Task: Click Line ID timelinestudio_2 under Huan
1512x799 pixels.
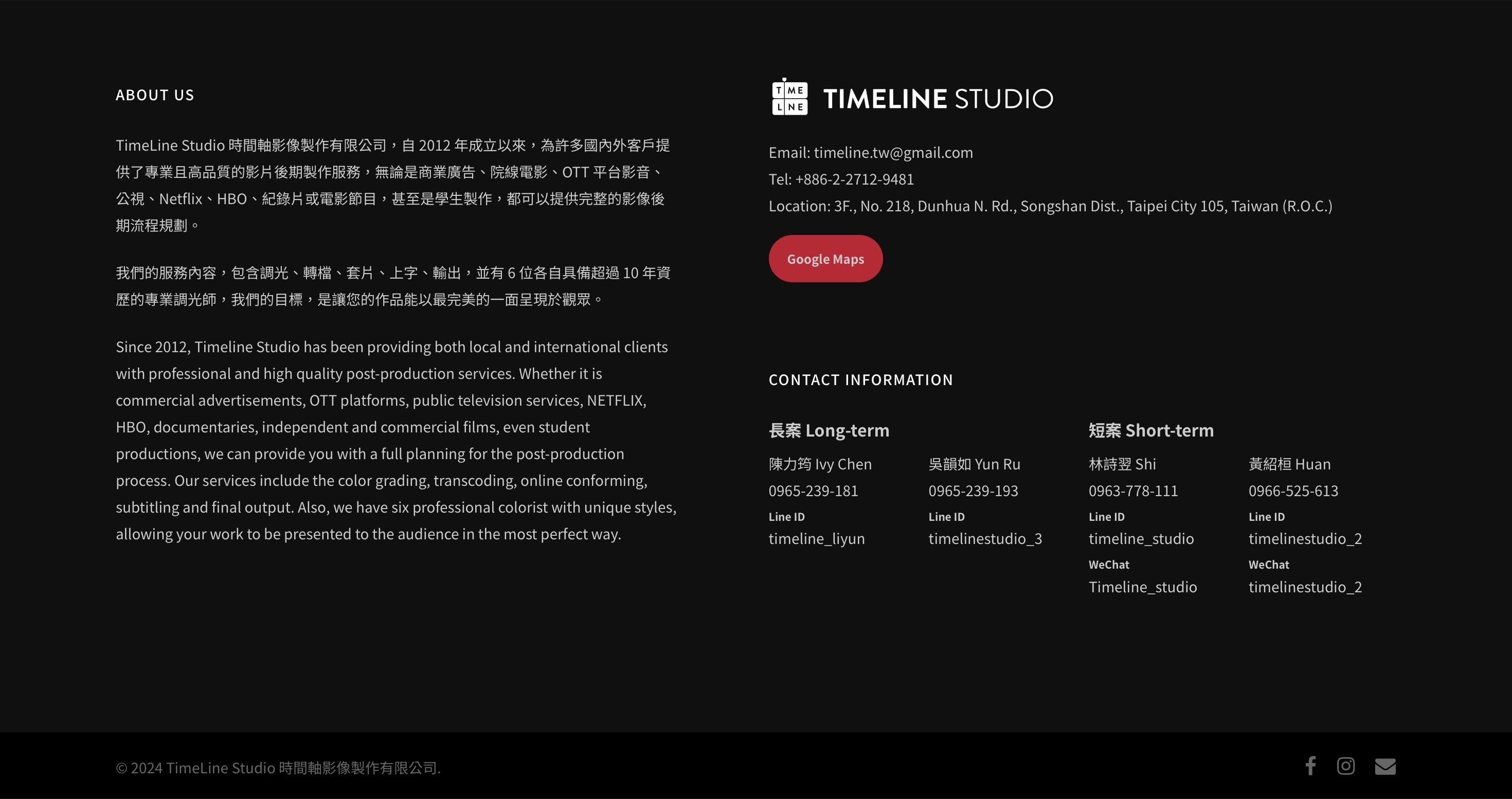Action: tap(1305, 539)
